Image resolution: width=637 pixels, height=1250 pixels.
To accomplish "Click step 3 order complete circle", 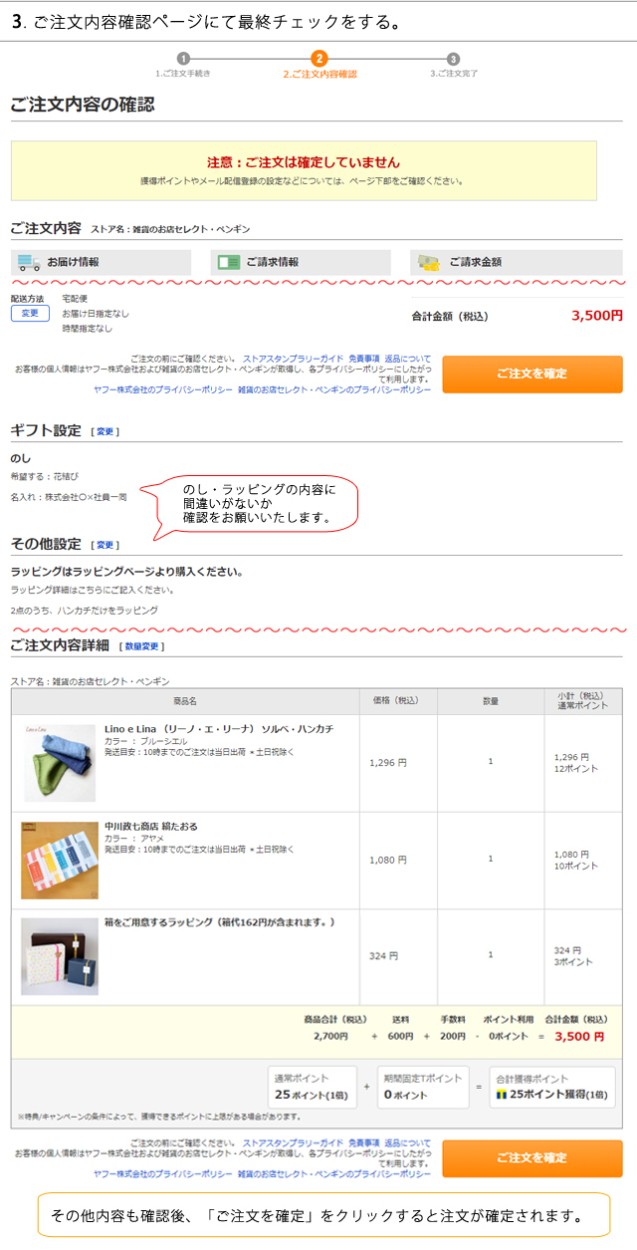I will point(453,59).
